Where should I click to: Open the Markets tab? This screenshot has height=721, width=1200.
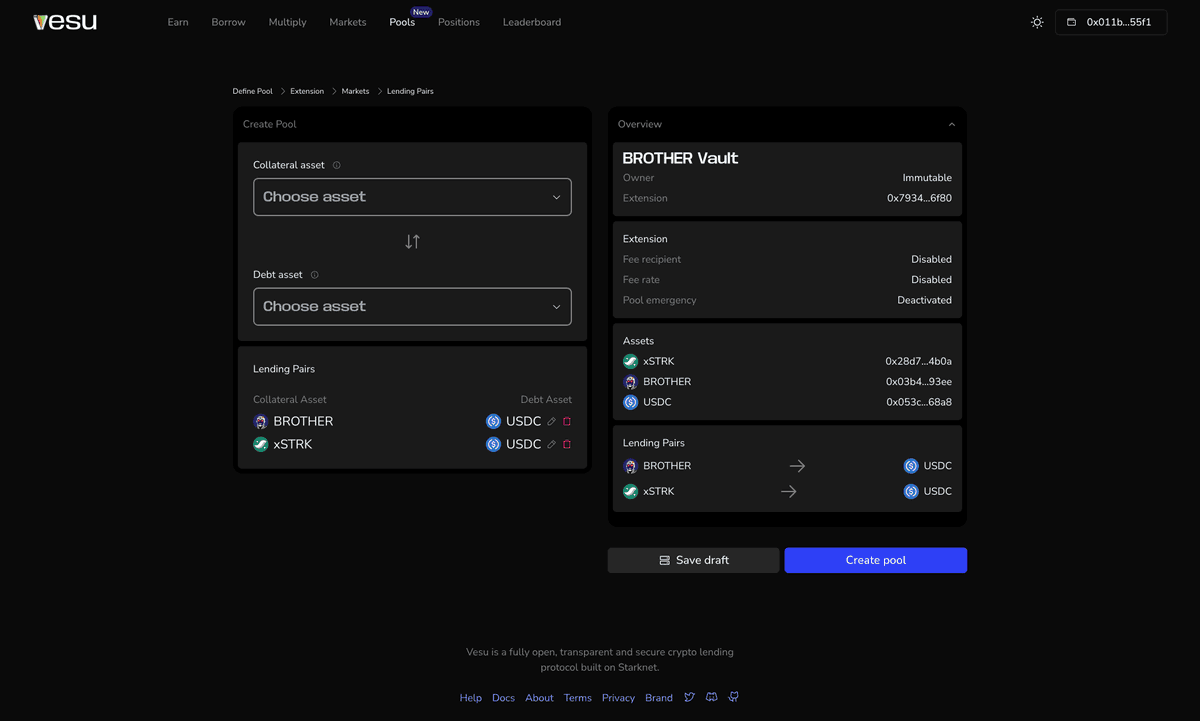(x=348, y=22)
